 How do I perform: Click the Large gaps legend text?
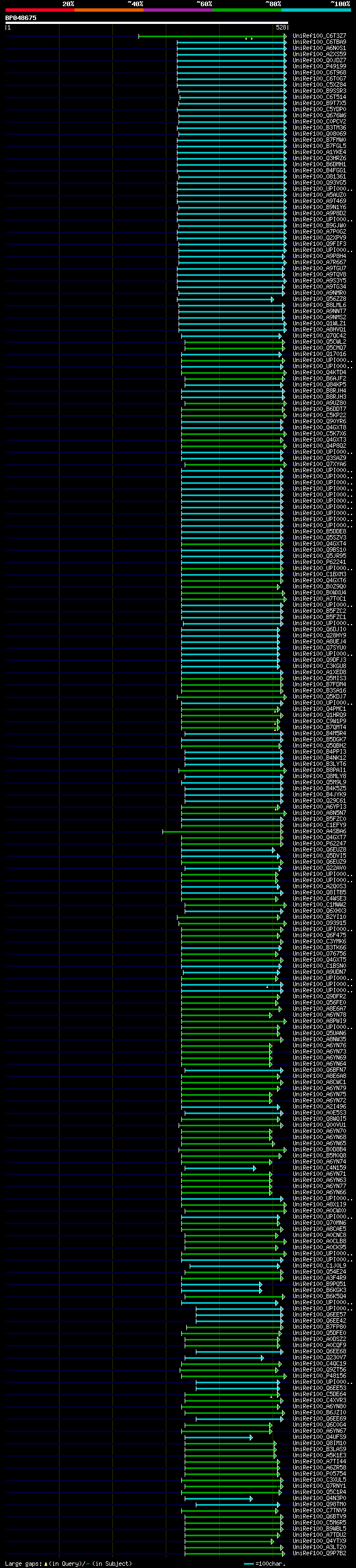pos(68,1564)
